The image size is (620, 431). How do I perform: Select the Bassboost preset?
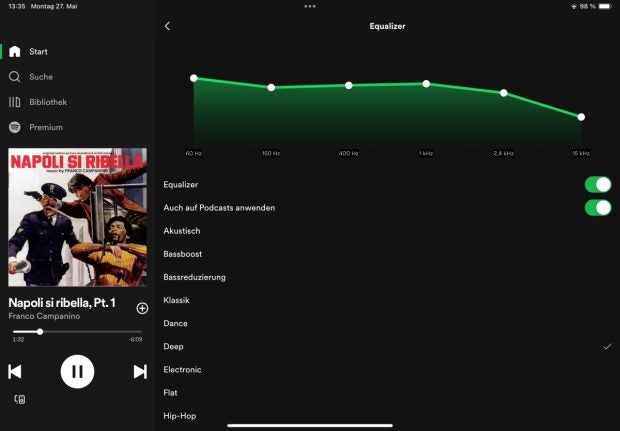pos(183,254)
